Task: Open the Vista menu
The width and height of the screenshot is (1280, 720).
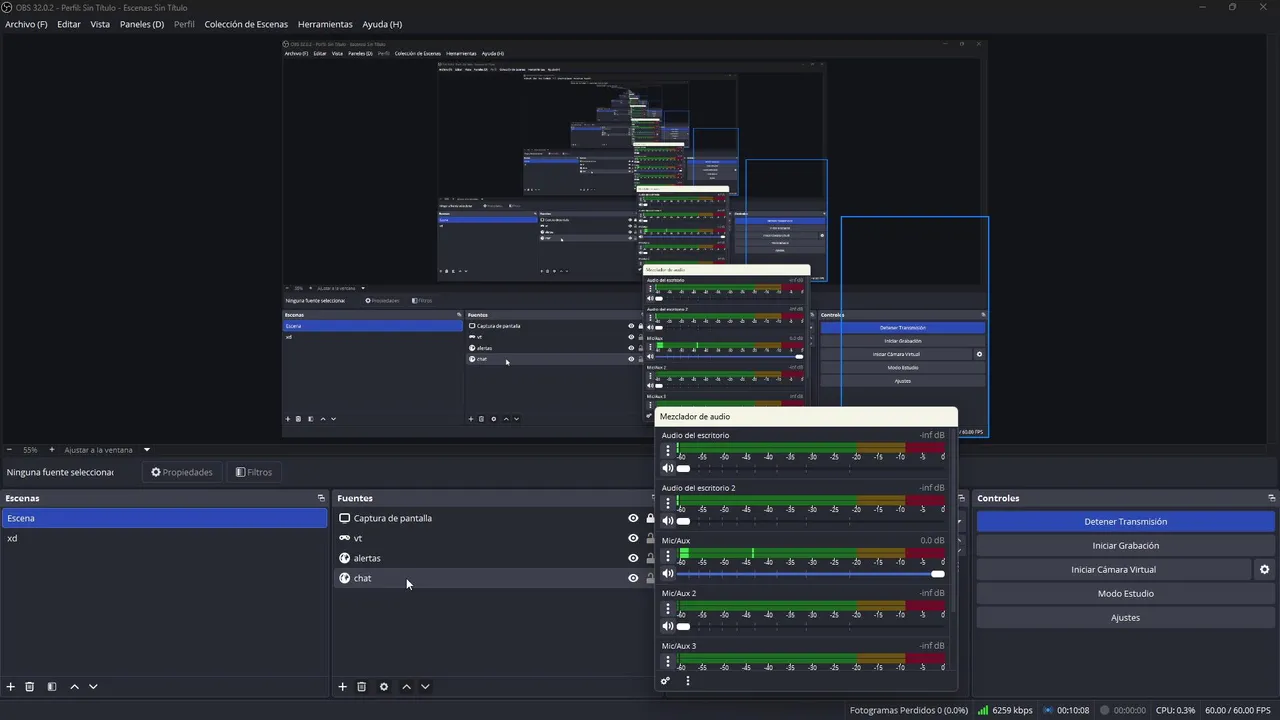Action: click(x=100, y=24)
